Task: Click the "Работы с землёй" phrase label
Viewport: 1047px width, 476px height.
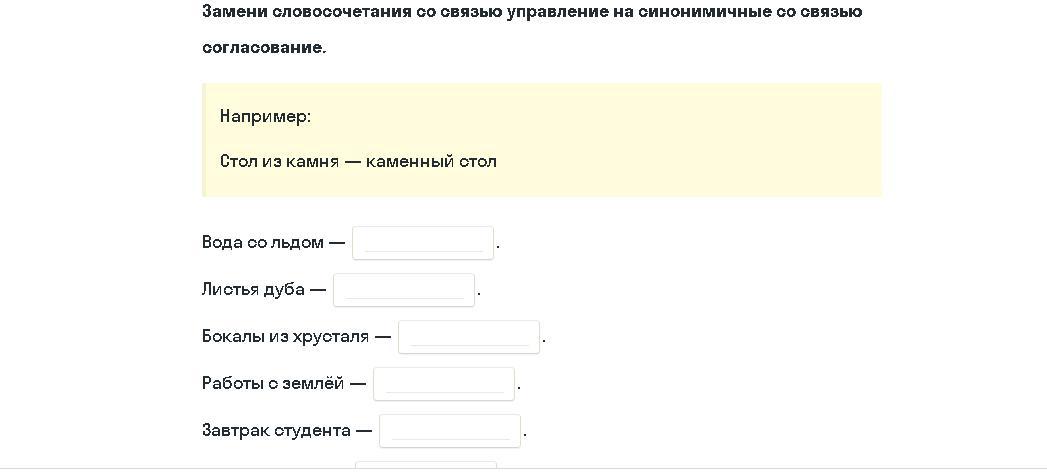Action: pos(273,384)
